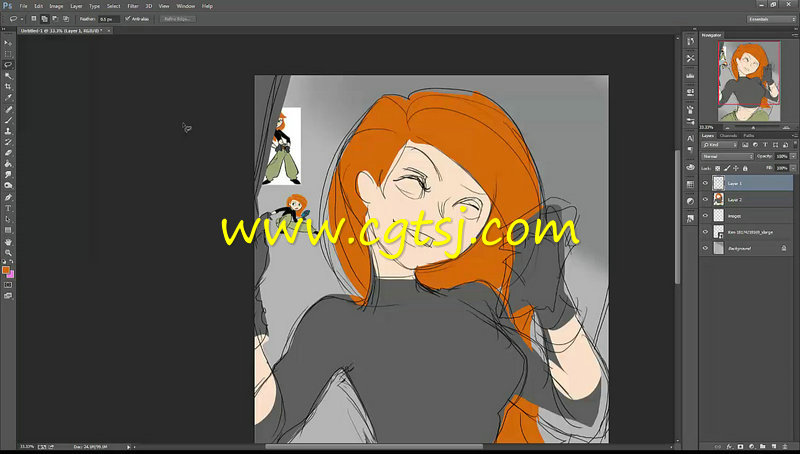Hide the Background layer
This screenshot has width=800, height=454.
click(705, 248)
